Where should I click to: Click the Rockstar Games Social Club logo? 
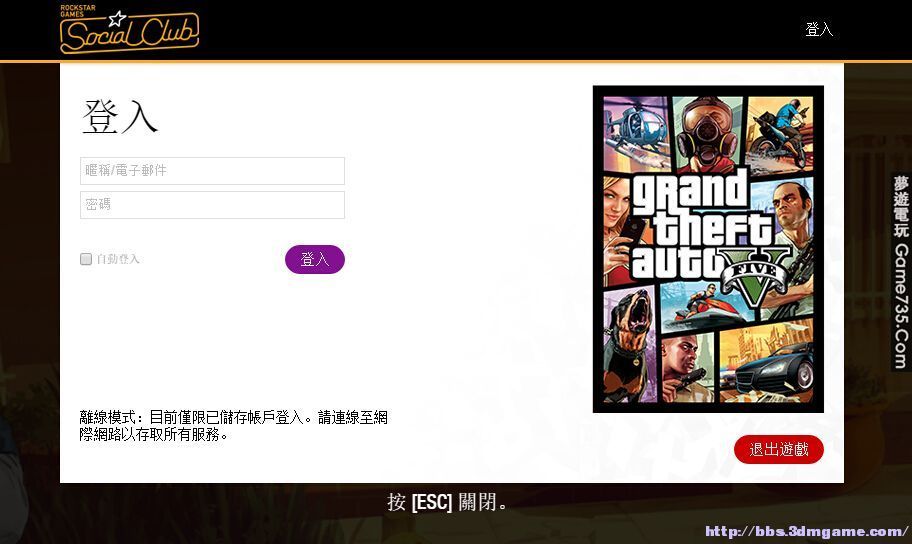129,29
